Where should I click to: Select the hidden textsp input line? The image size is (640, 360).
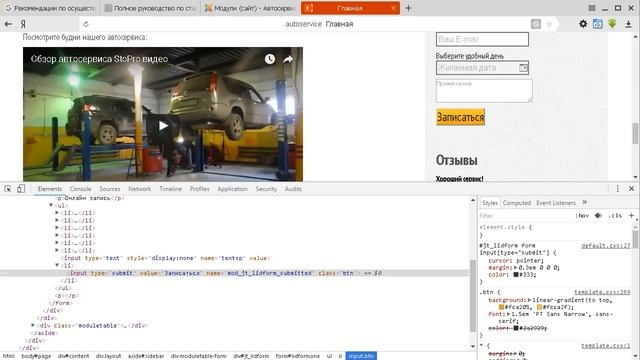(x=165, y=258)
